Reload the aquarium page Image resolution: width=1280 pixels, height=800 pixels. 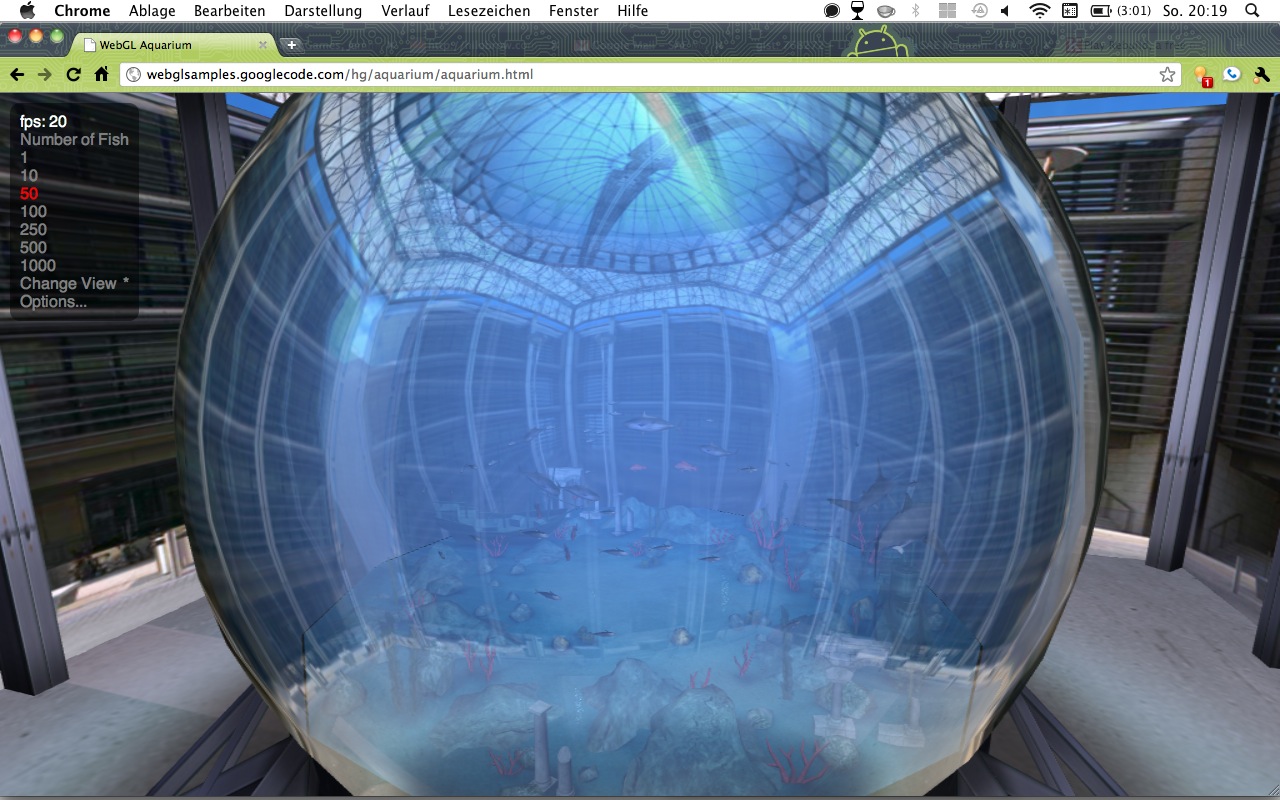pos(73,75)
